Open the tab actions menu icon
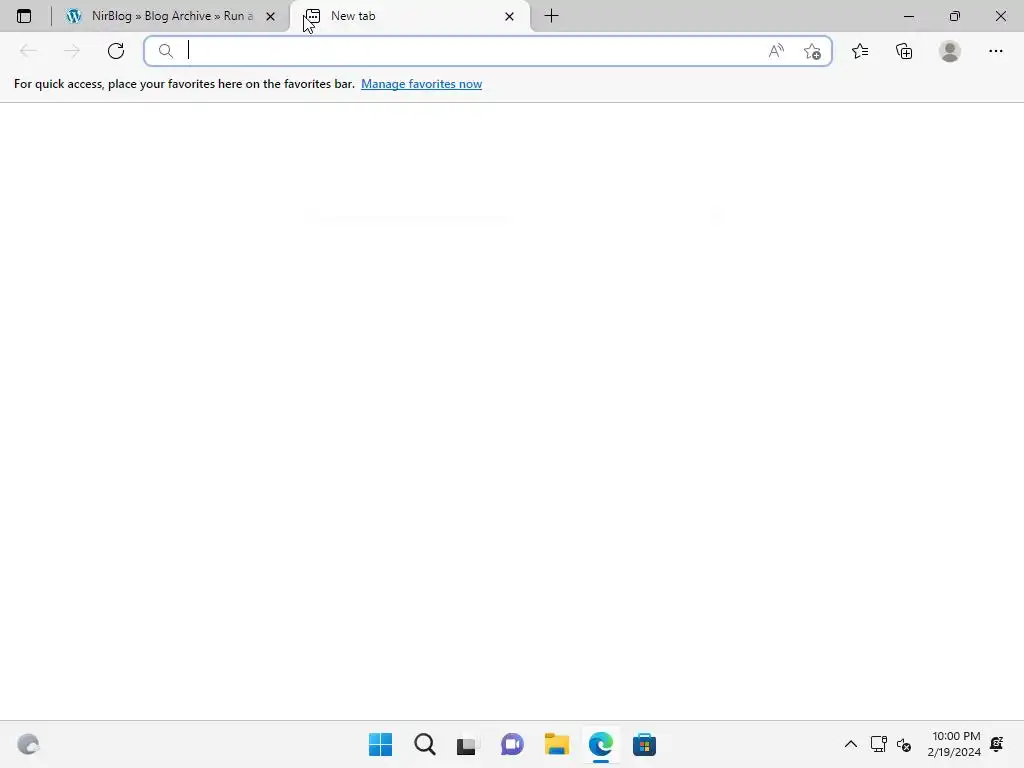 24,16
